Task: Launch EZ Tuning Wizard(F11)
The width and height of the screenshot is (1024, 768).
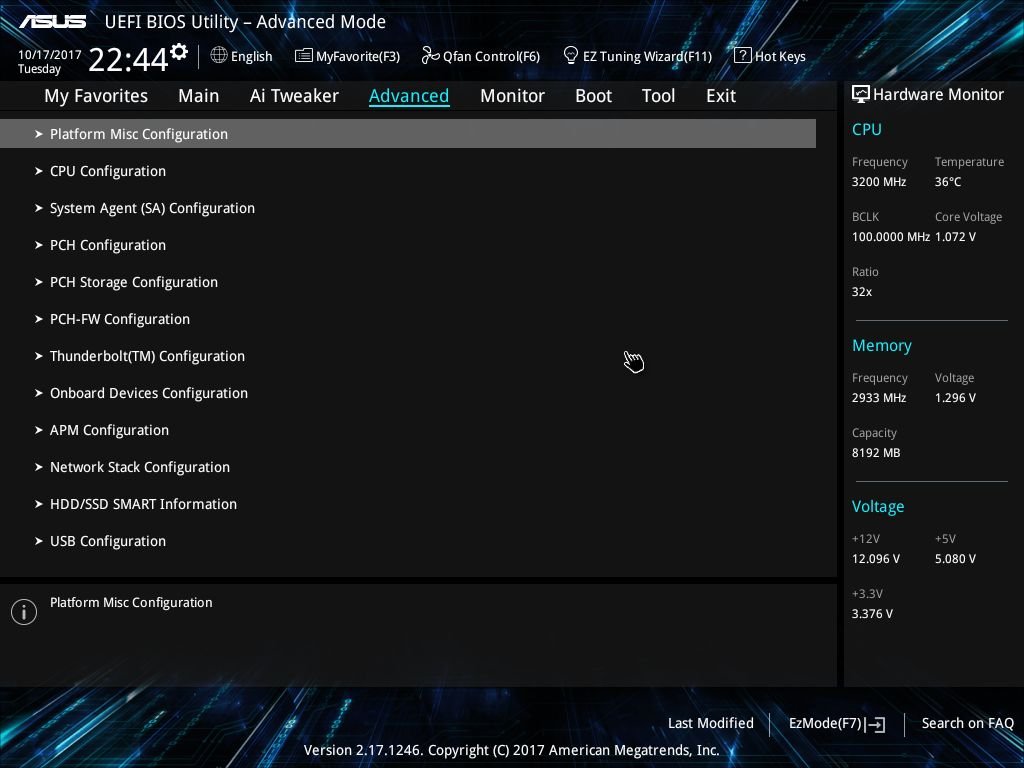Action: 637,56
